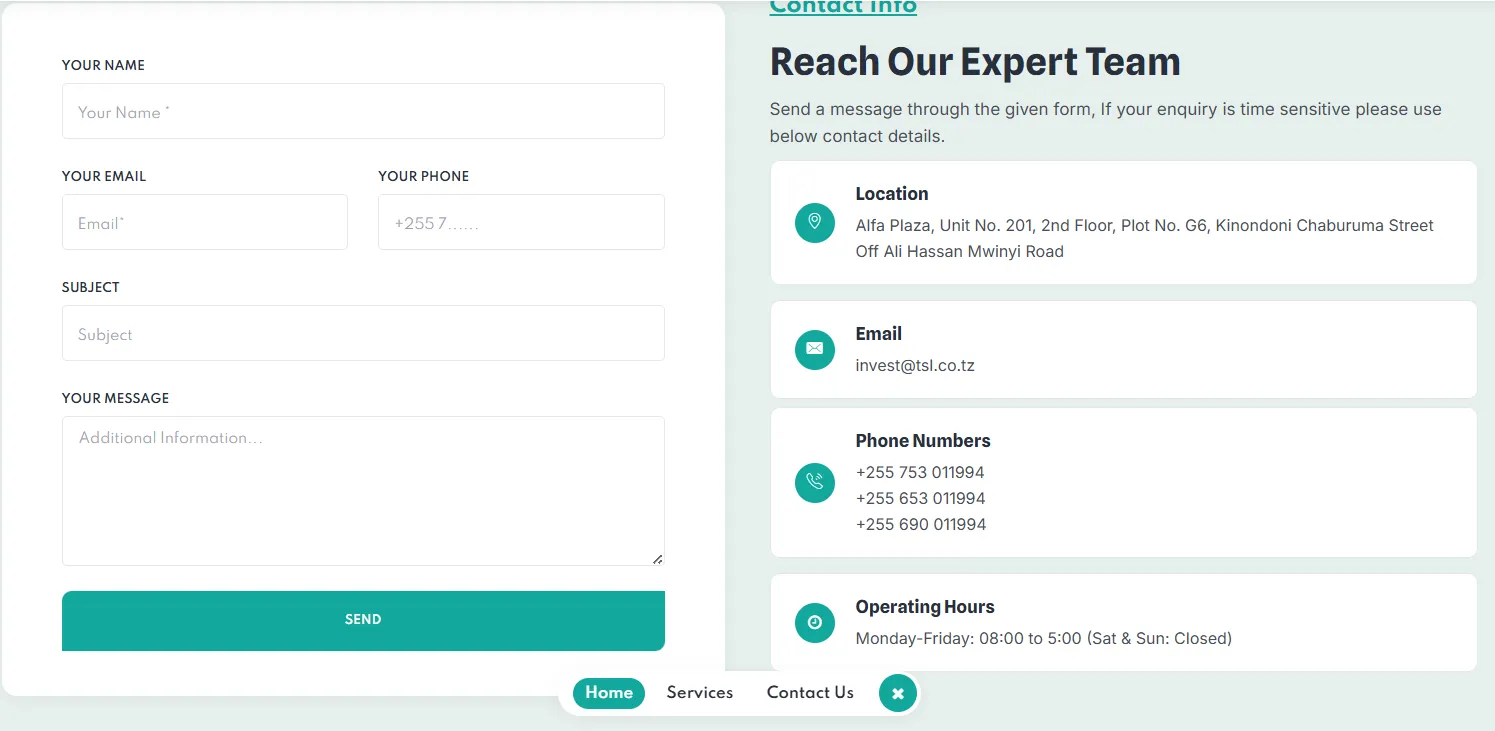Image resolution: width=1495 pixels, height=731 pixels.
Task: Click the phone handset icon
Action: (814, 482)
